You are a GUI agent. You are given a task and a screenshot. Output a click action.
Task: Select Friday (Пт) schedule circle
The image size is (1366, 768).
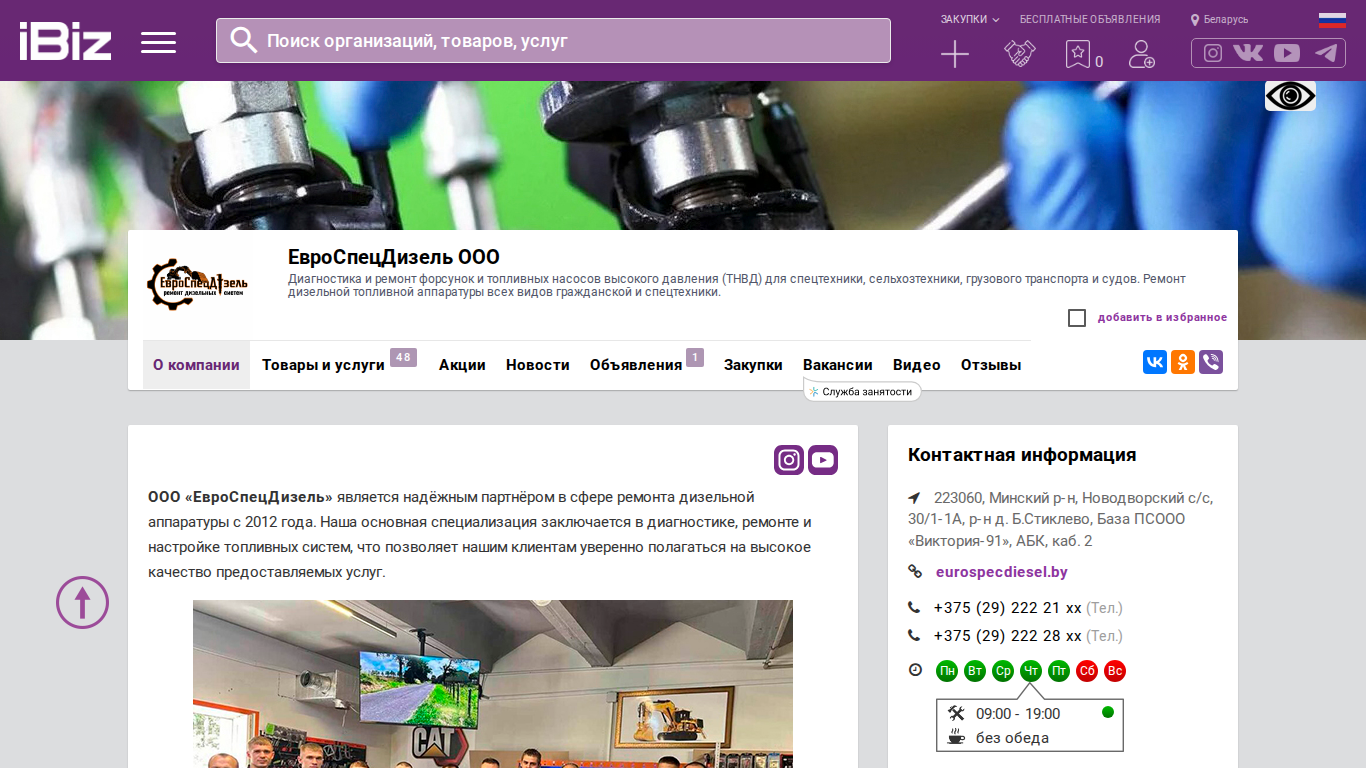(1059, 671)
